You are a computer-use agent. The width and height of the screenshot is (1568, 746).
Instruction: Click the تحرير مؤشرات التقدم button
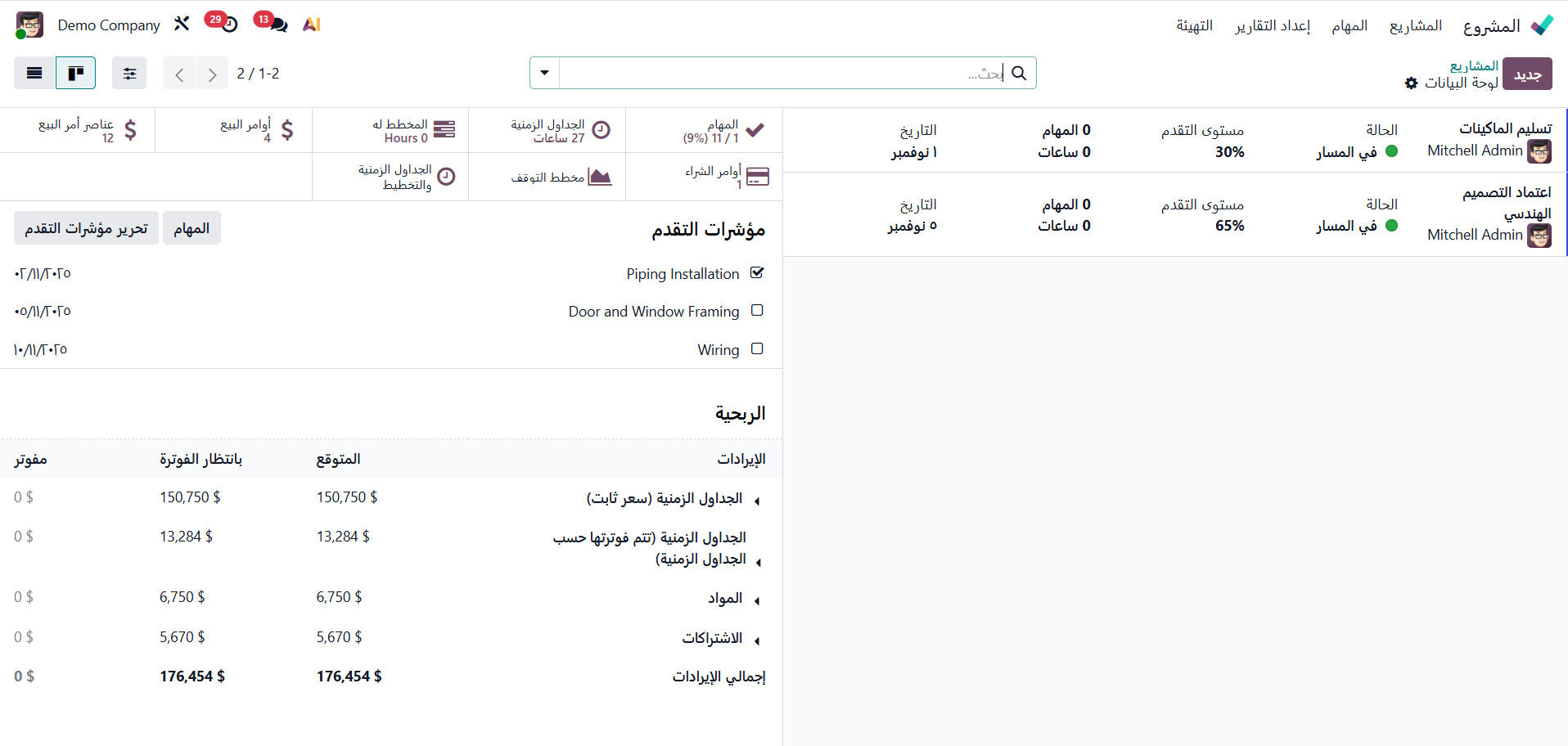point(86,228)
